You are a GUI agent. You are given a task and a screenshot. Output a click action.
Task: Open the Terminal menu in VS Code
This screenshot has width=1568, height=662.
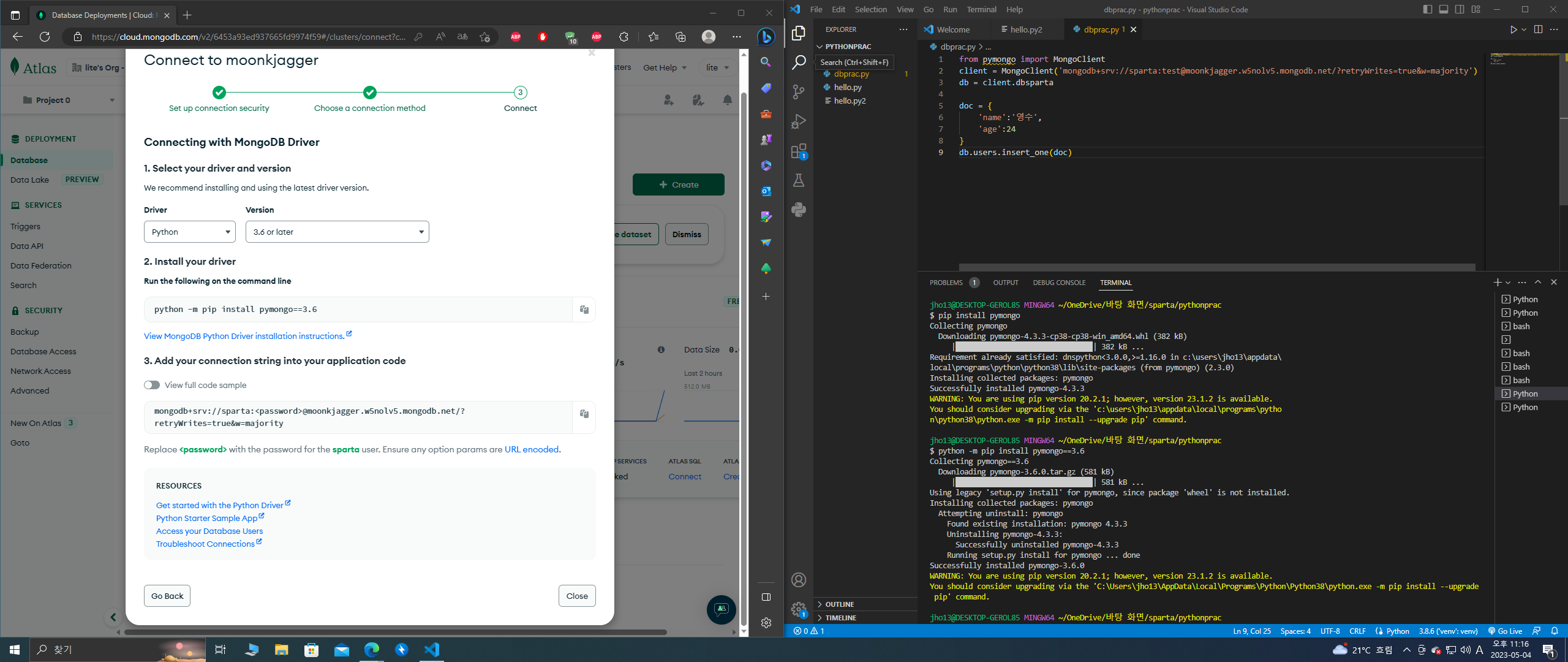pyautogui.click(x=981, y=9)
